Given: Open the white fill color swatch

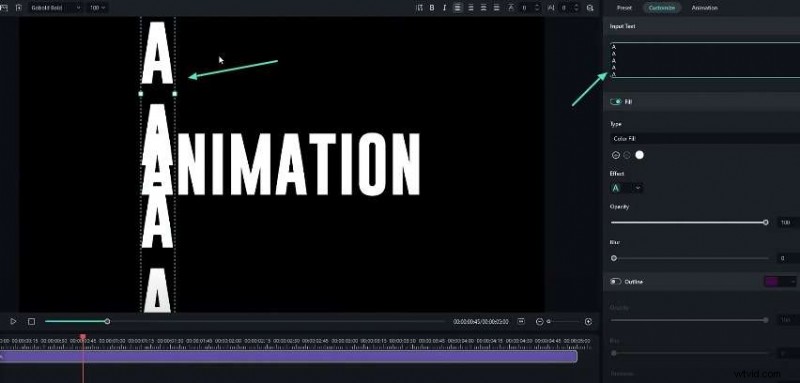Looking at the screenshot, I should coord(639,155).
